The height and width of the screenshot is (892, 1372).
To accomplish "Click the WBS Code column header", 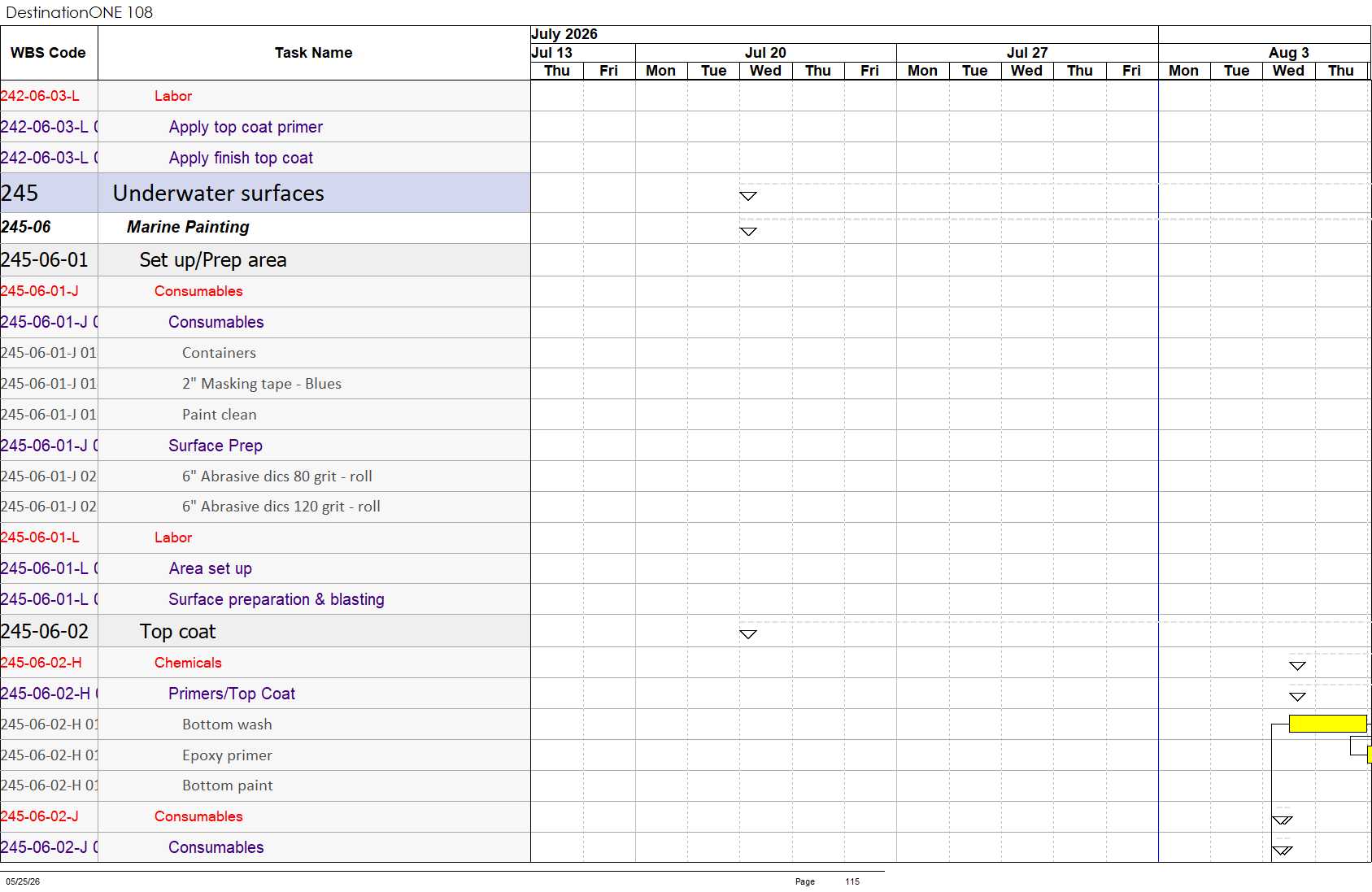I will pos(48,53).
